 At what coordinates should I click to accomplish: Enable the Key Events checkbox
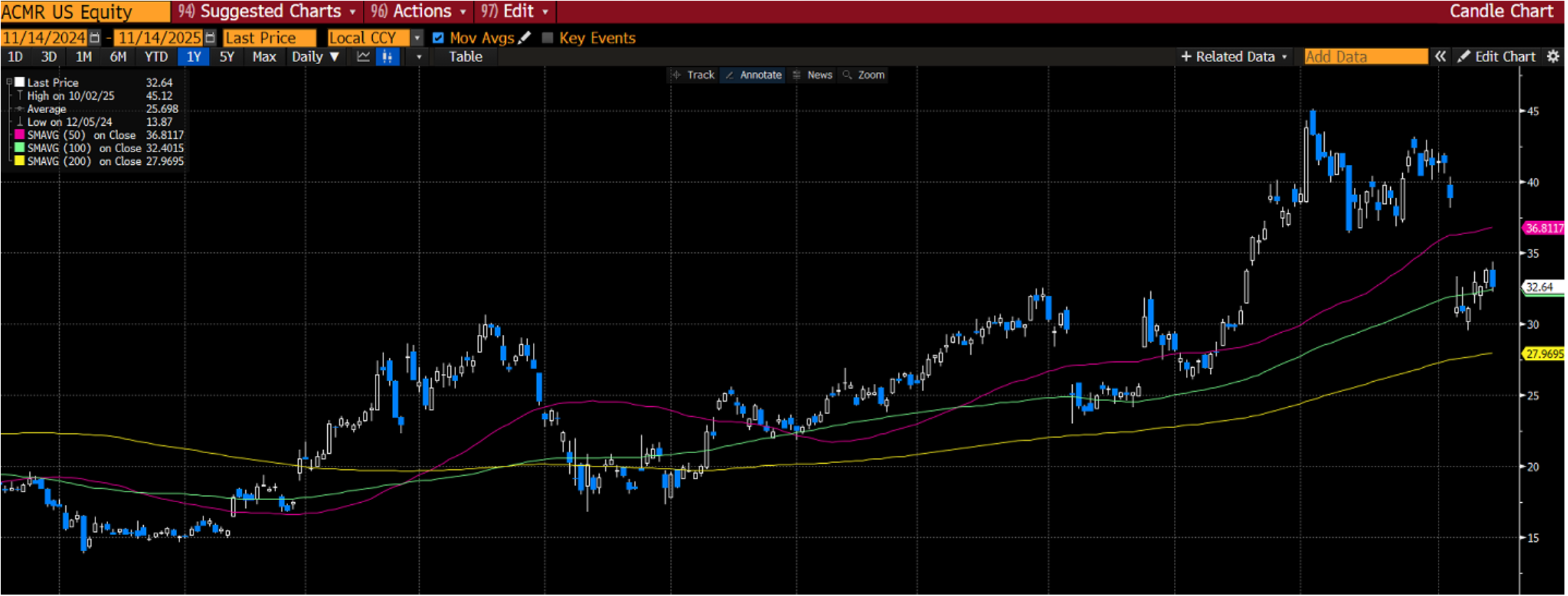tap(547, 38)
